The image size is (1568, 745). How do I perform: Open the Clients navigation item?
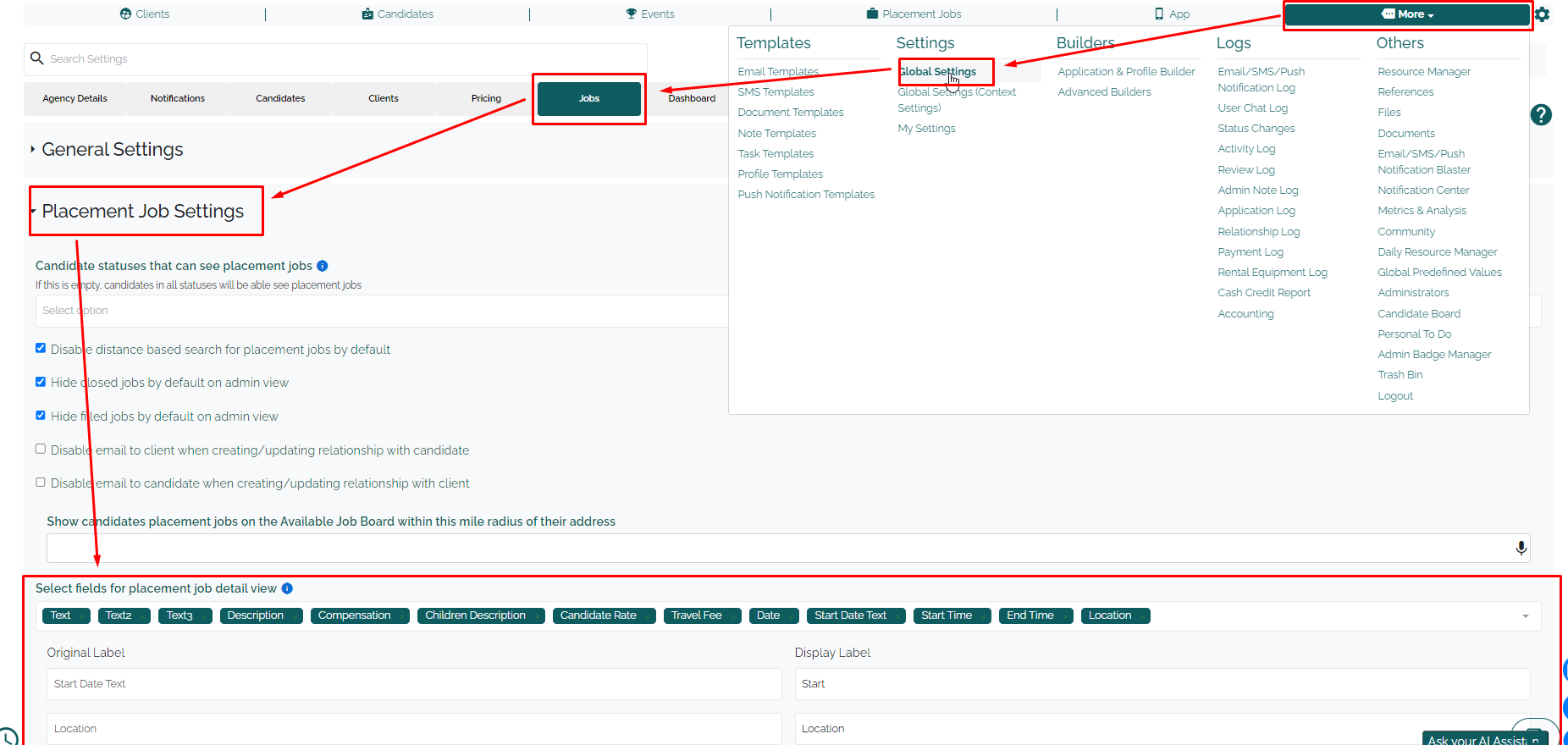pyautogui.click(x=145, y=14)
